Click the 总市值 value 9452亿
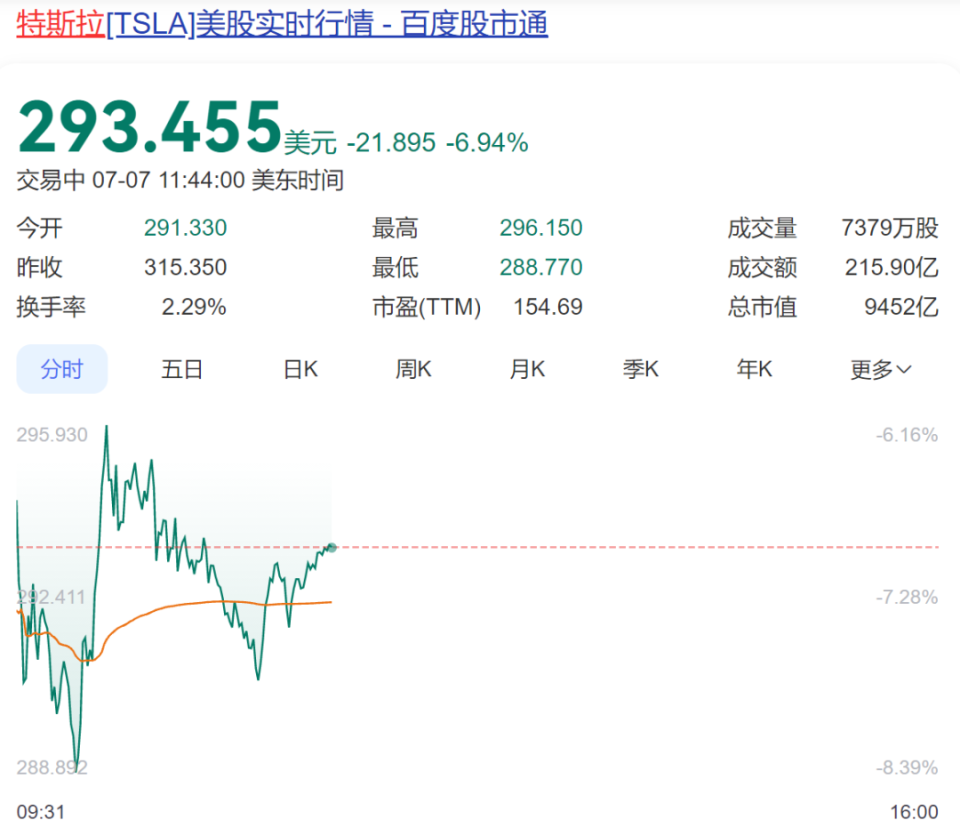The width and height of the screenshot is (960, 836). coord(901,307)
